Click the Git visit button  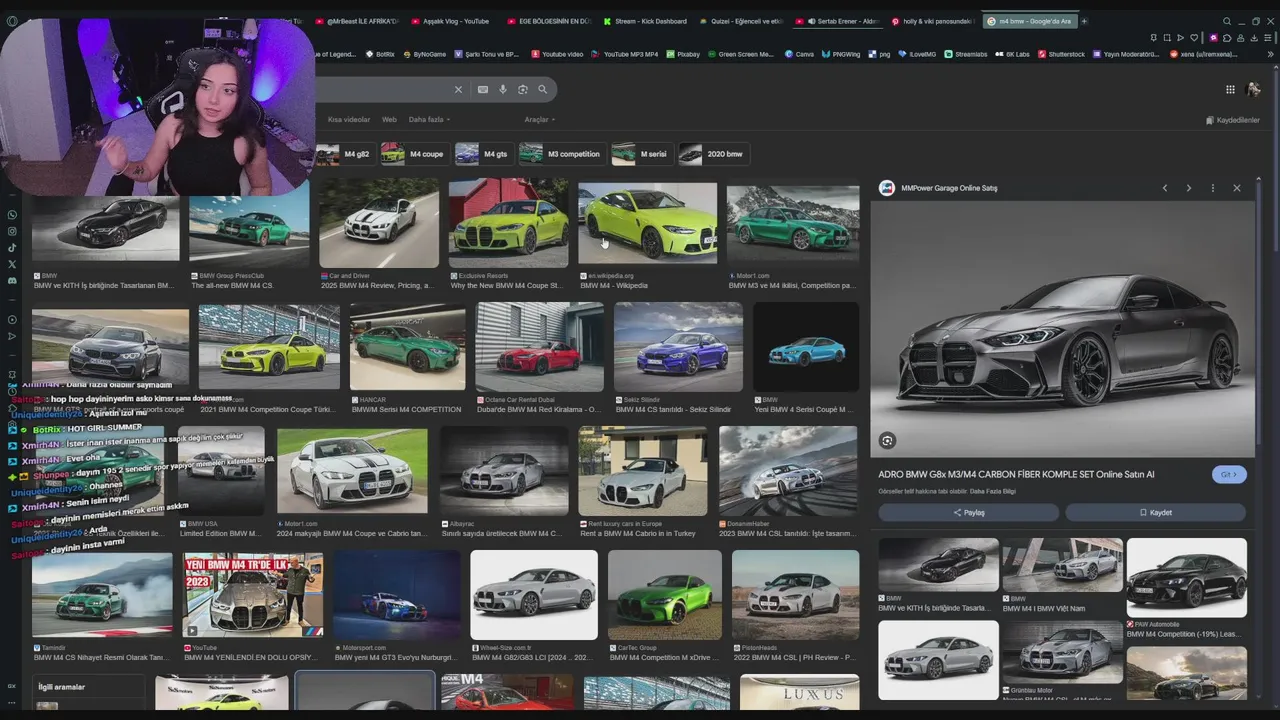pos(1229,475)
